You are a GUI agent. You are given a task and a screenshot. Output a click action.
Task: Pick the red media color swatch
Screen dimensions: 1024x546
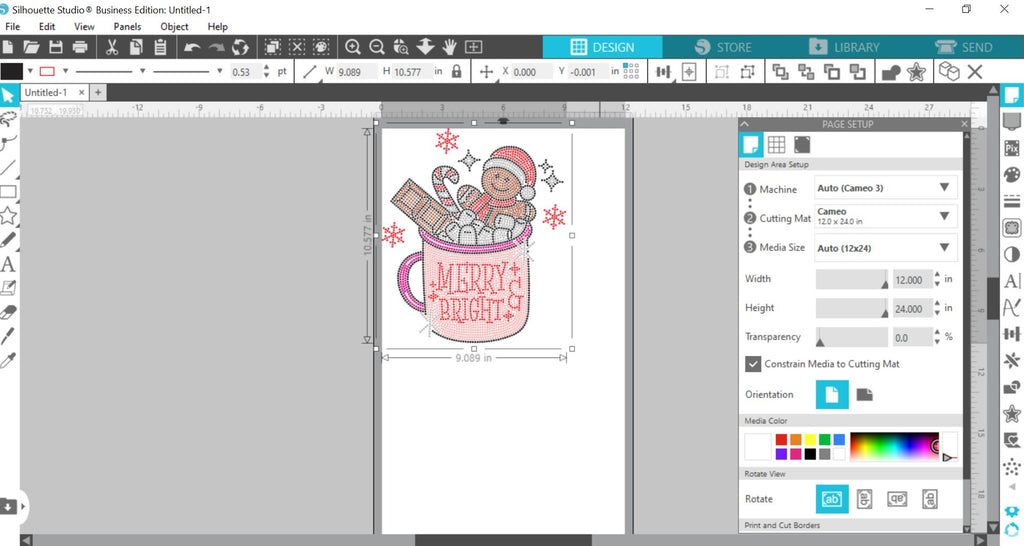click(x=781, y=440)
